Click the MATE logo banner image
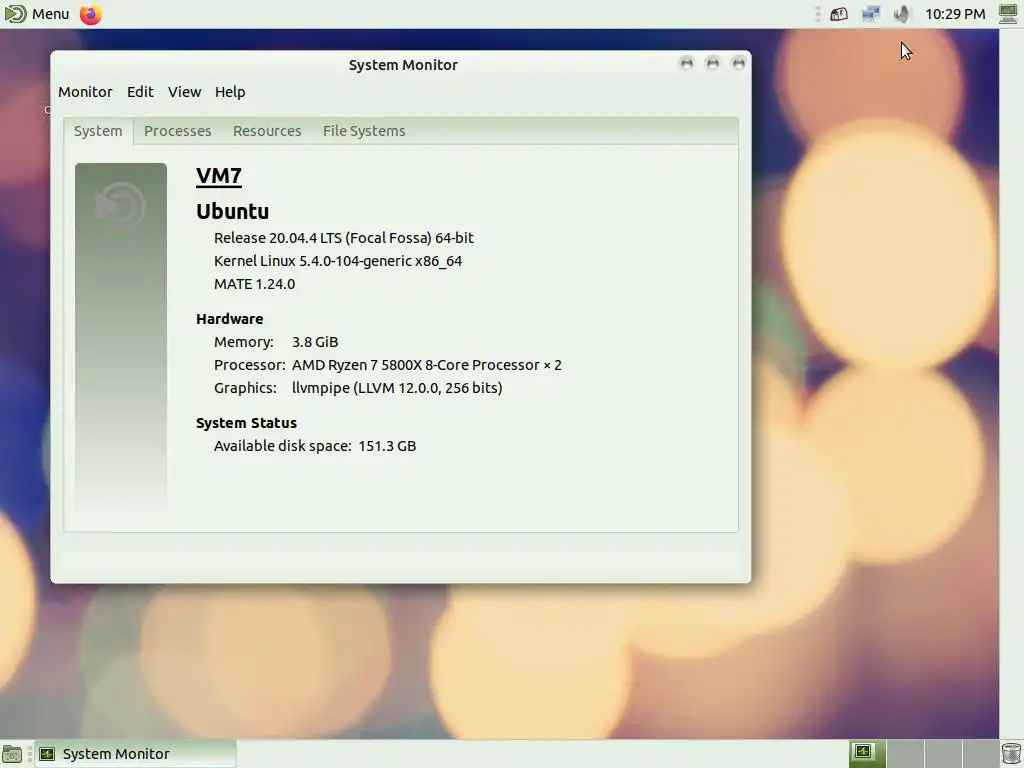The height and width of the screenshot is (768, 1024). [121, 336]
